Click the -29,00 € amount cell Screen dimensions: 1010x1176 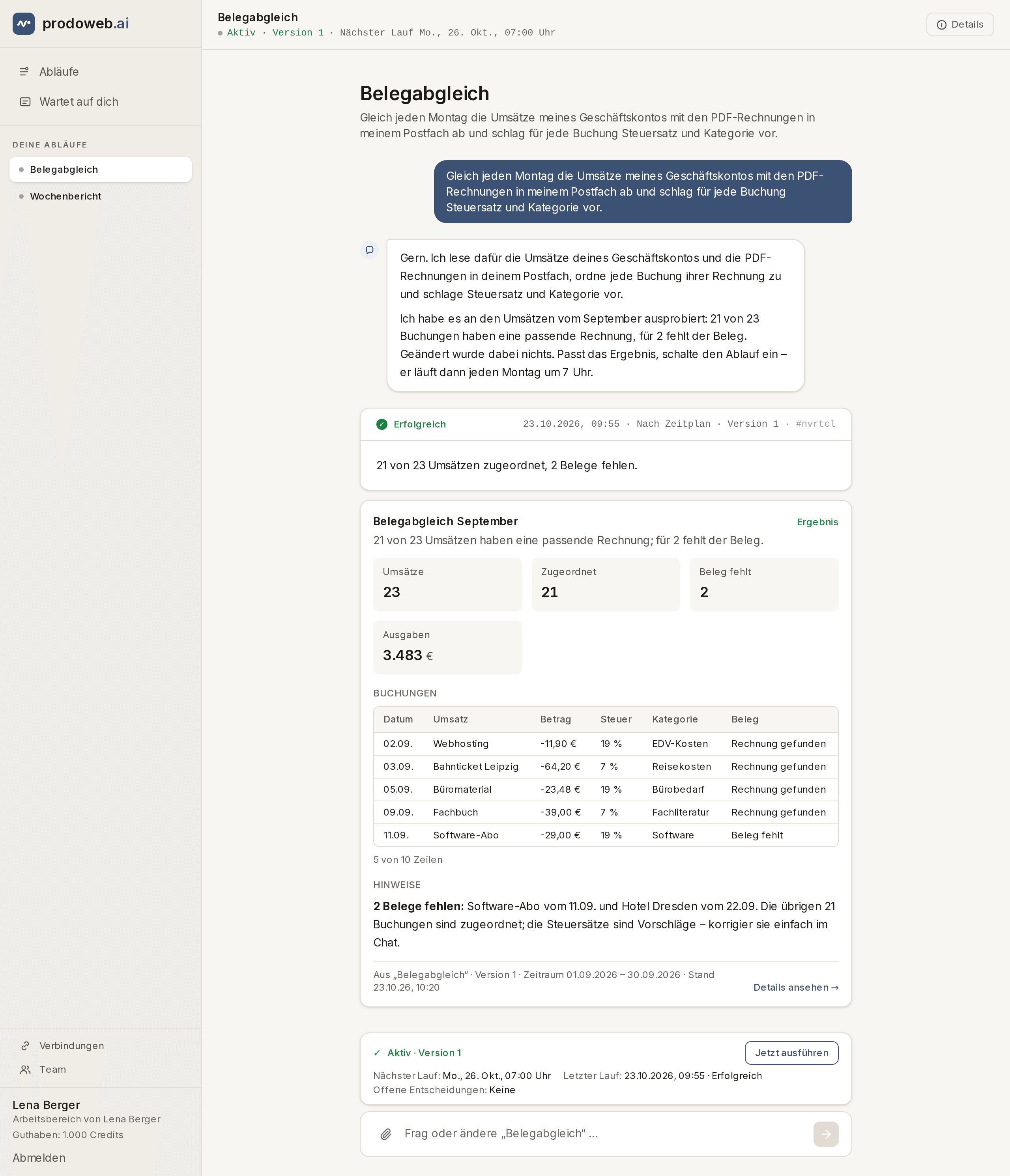(x=560, y=835)
